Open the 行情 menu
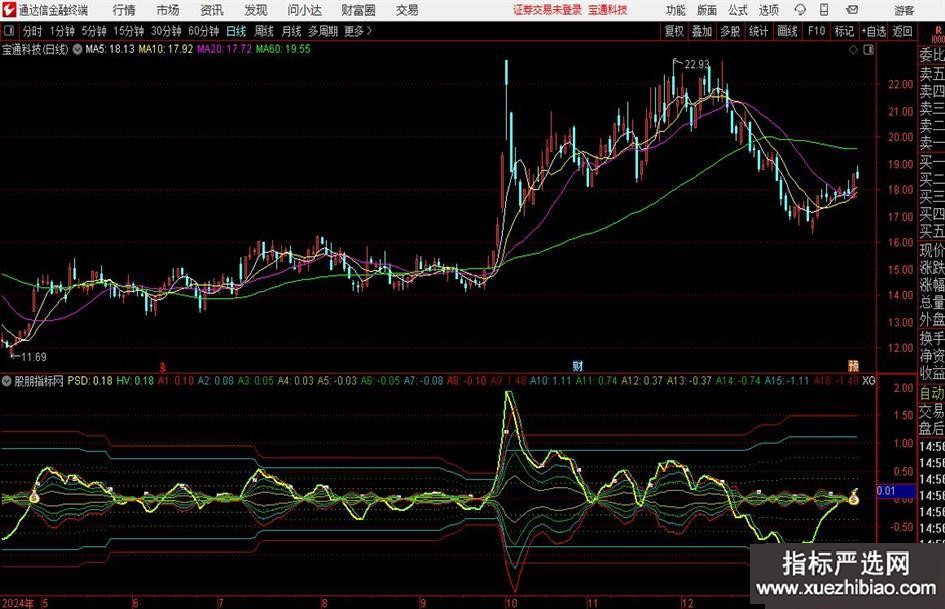The width and height of the screenshot is (945, 609). (x=124, y=10)
